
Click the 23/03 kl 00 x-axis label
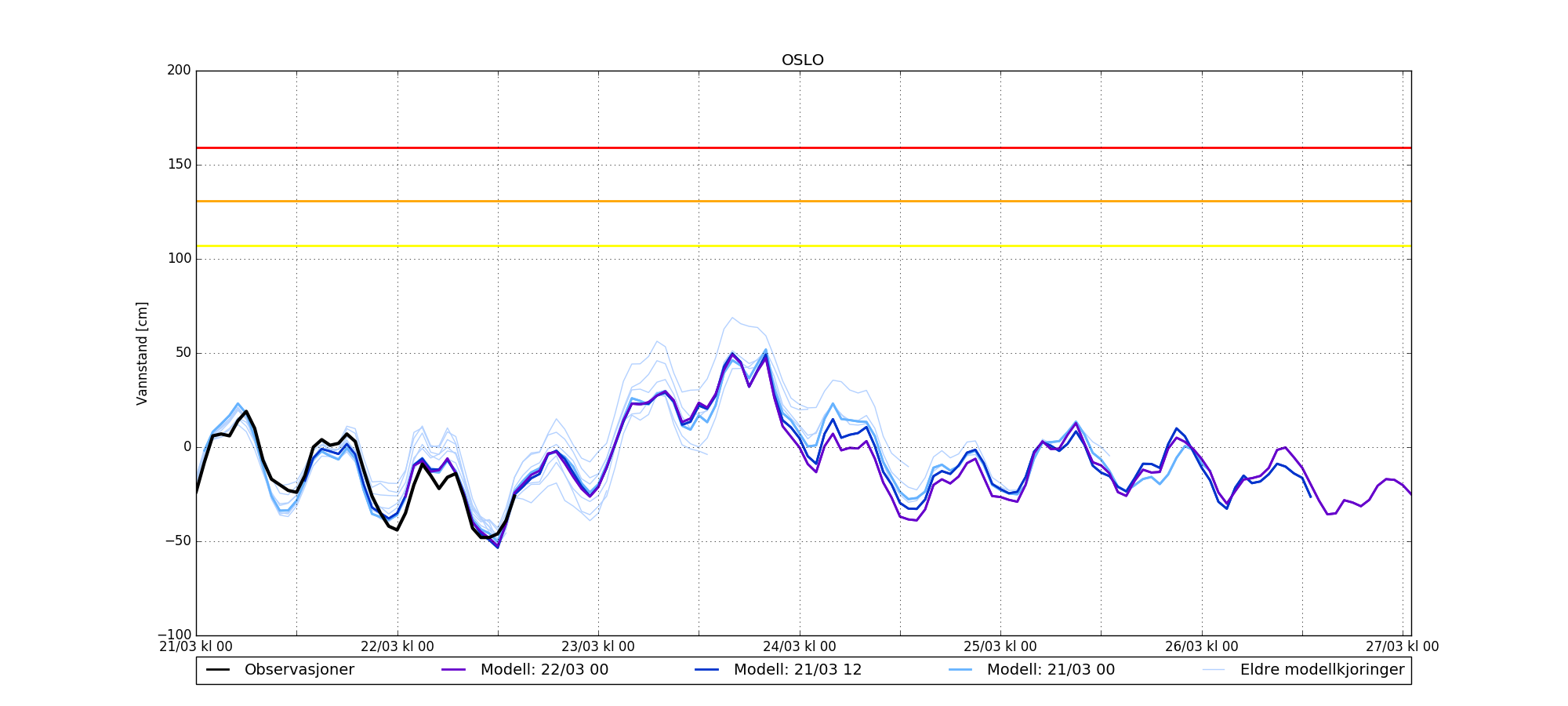pyautogui.click(x=598, y=647)
